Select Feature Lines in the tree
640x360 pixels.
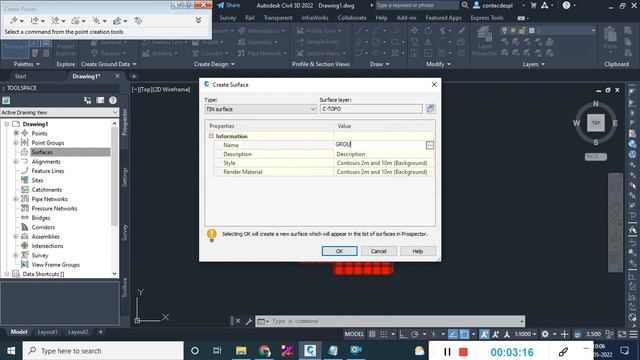click(x=48, y=171)
